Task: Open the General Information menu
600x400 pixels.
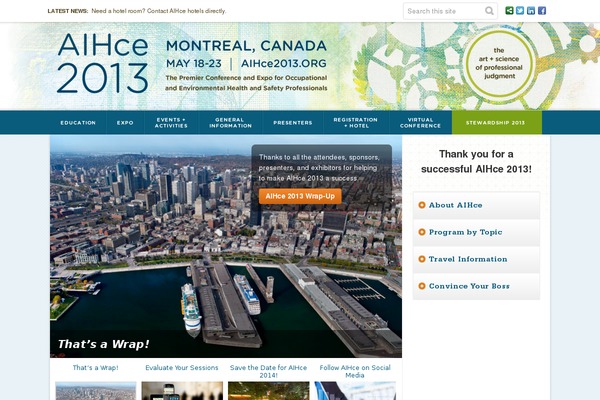Action: point(230,122)
